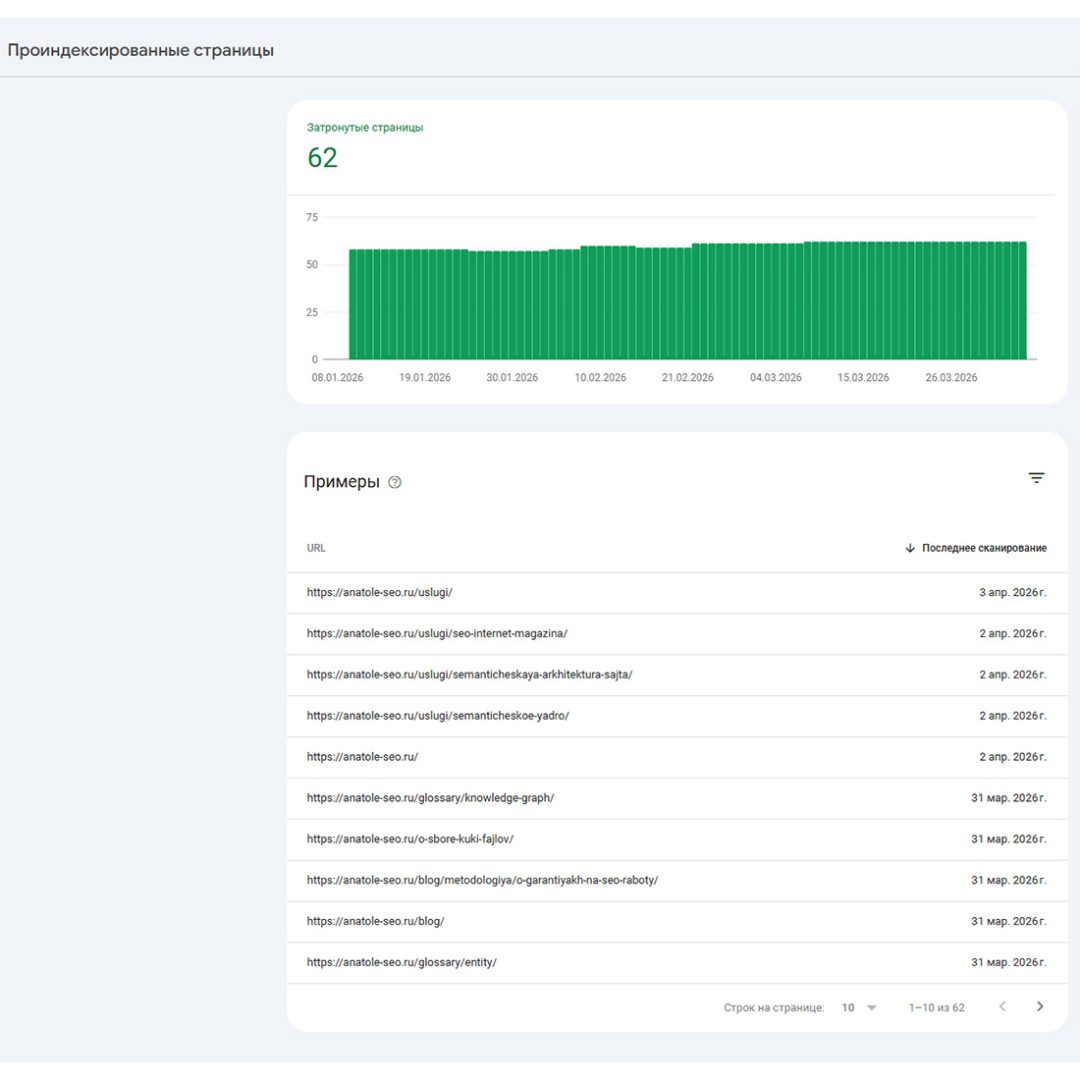Go to previous page of results

(1002, 1007)
